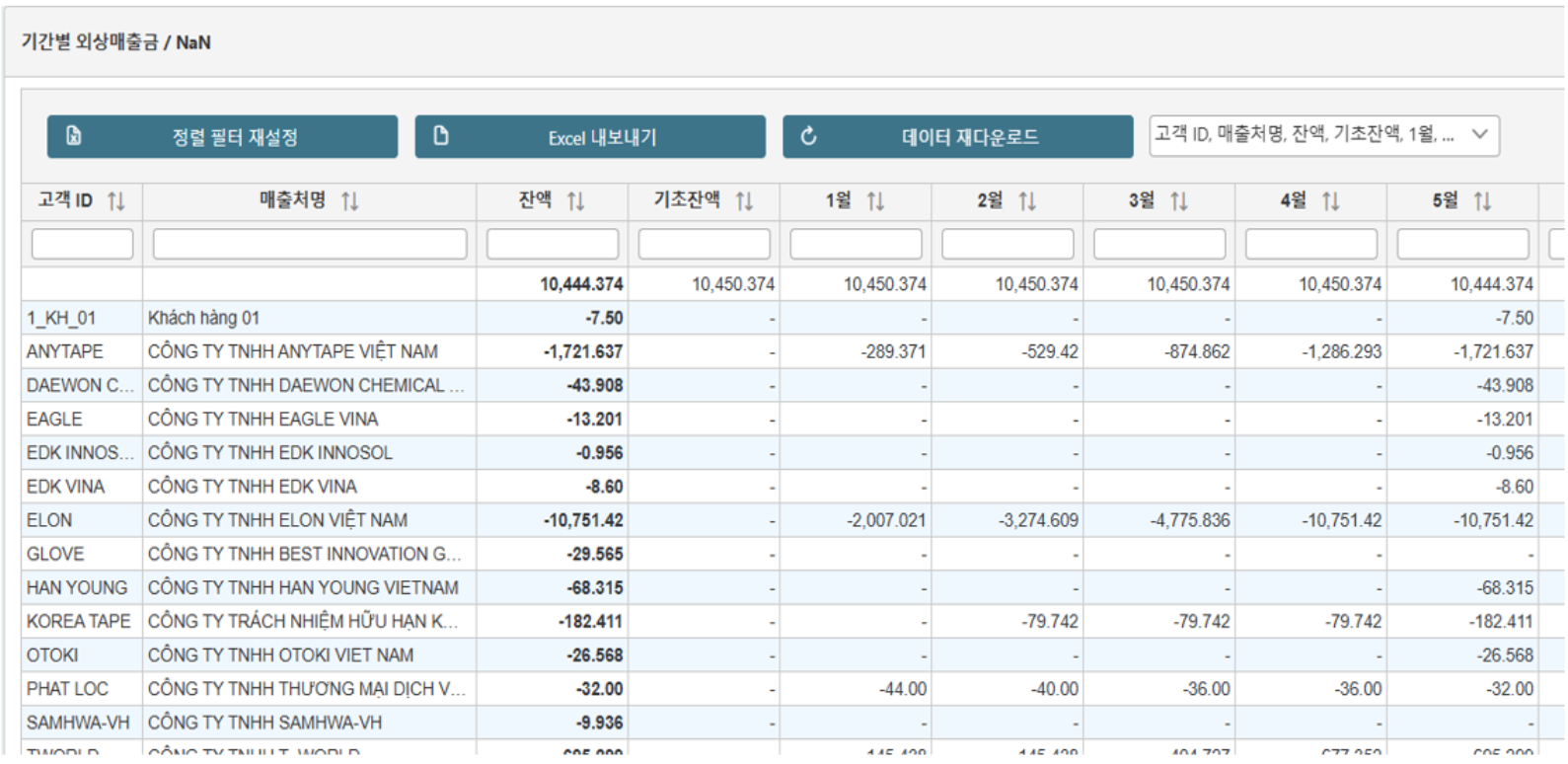This screenshot has width=1568, height=764.
Task: Click the 5월 column sort icon
Action: pyautogui.click(x=1482, y=201)
